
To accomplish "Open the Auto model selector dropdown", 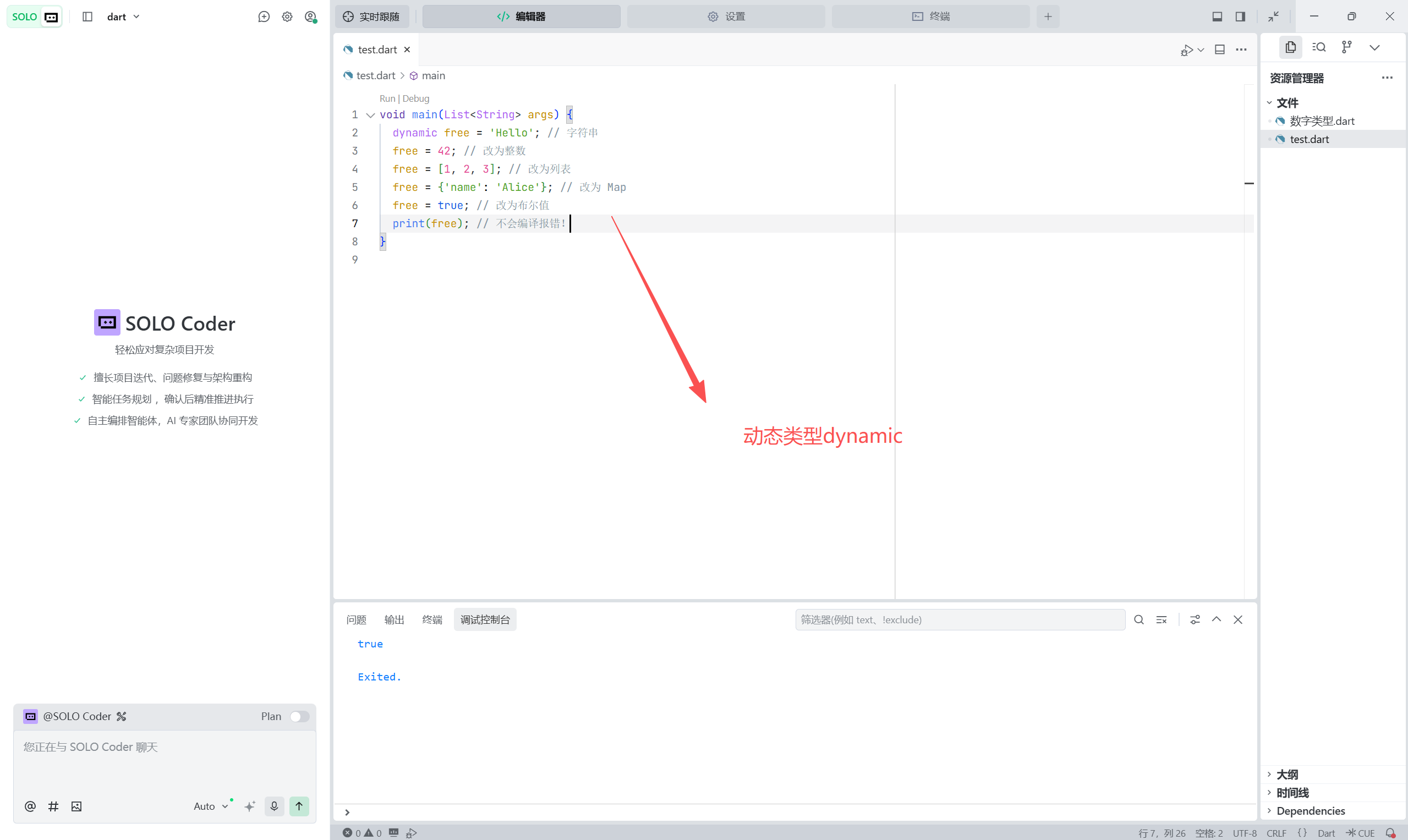I will [210, 805].
